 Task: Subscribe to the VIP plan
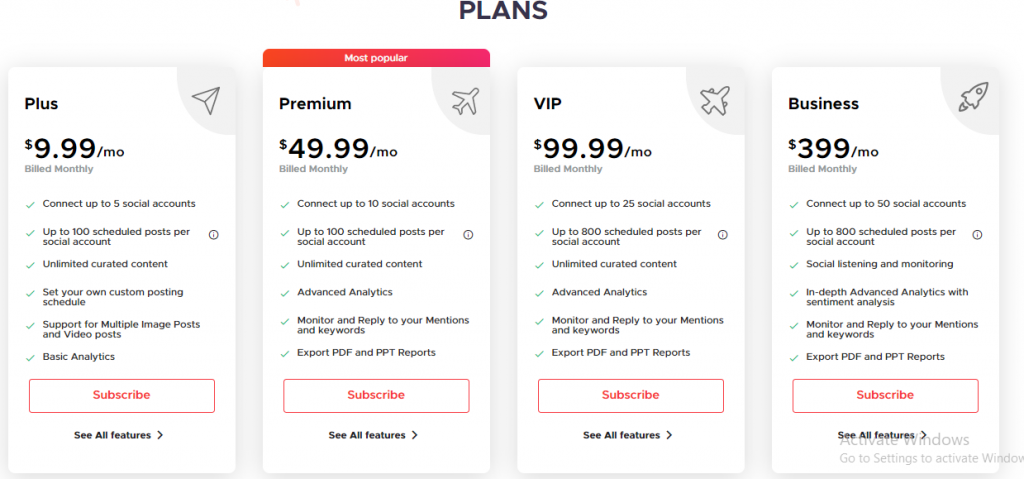[631, 395]
